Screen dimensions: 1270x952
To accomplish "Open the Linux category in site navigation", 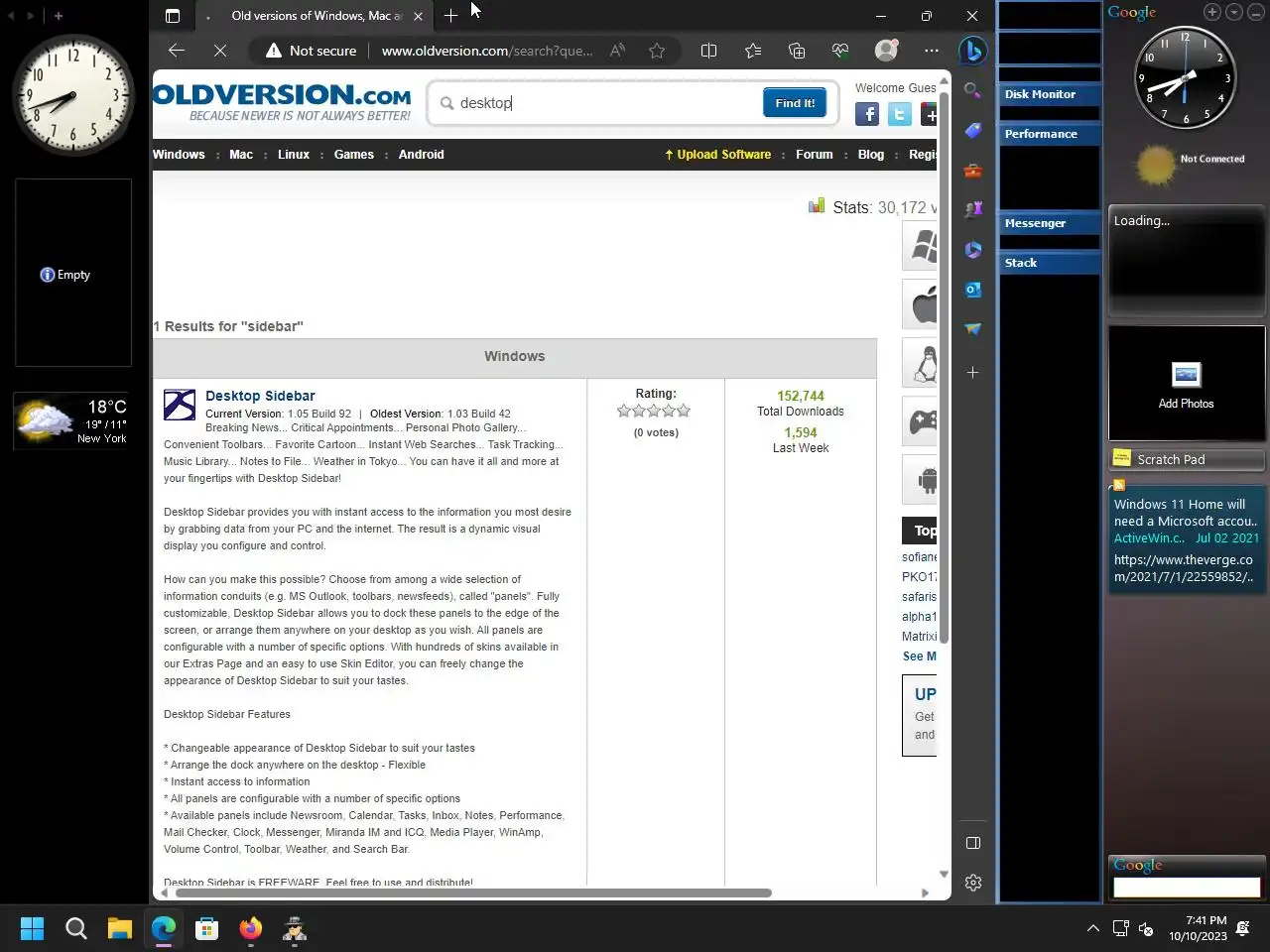I will (x=294, y=155).
